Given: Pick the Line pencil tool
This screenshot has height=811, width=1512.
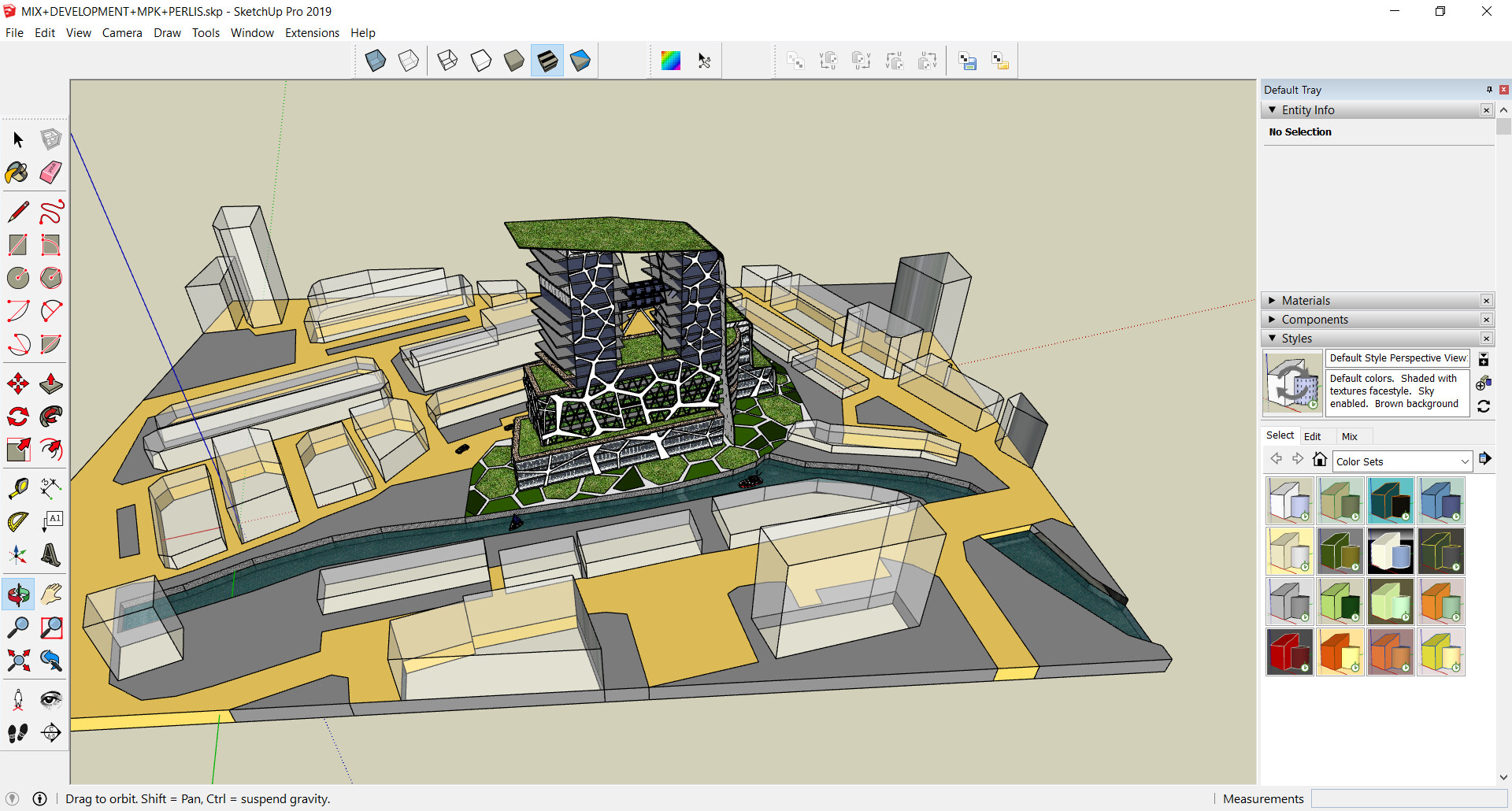Looking at the screenshot, I should (17, 212).
